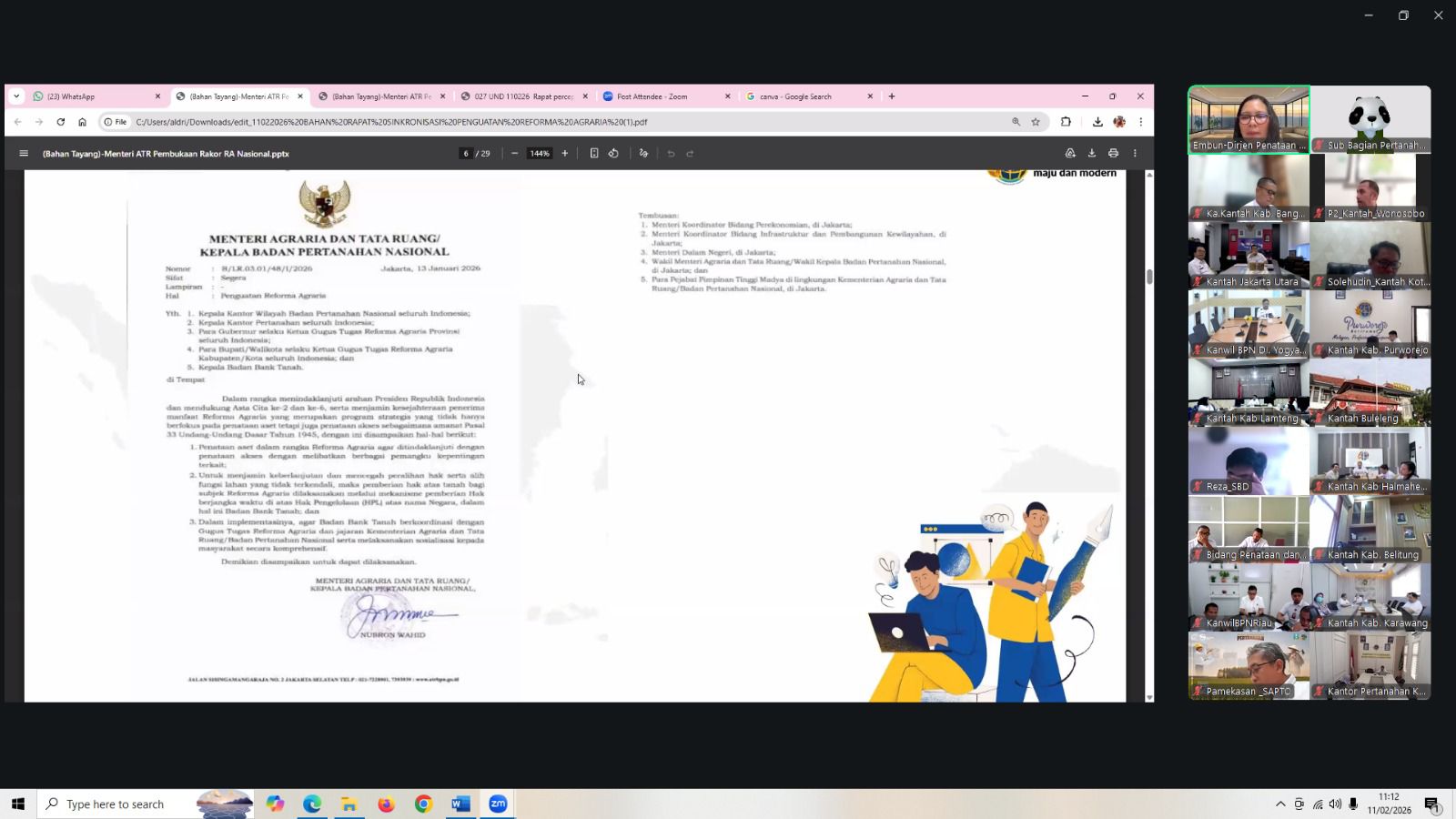Viewport: 1456px width, 819px height.
Task: Zoom out the PDF document
Action: 515,154
